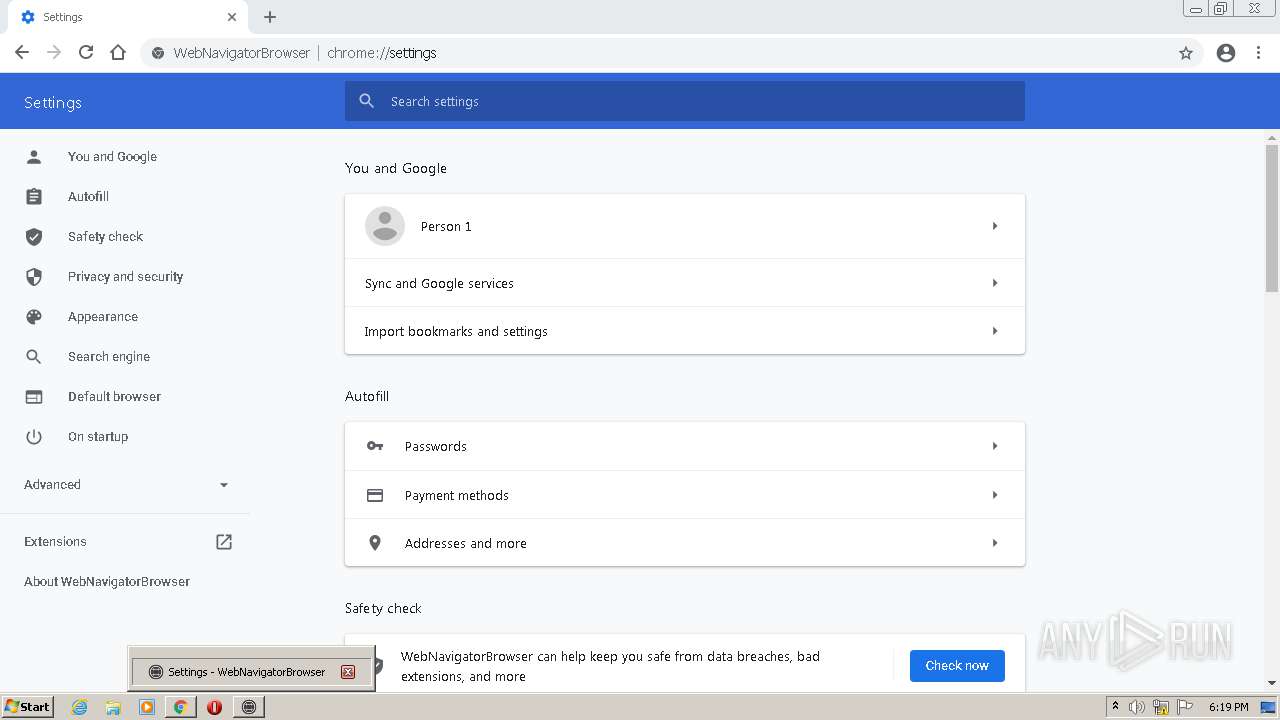1280x720 pixels.
Task: Open the Passwords row
Action: [x=685, y=446]
